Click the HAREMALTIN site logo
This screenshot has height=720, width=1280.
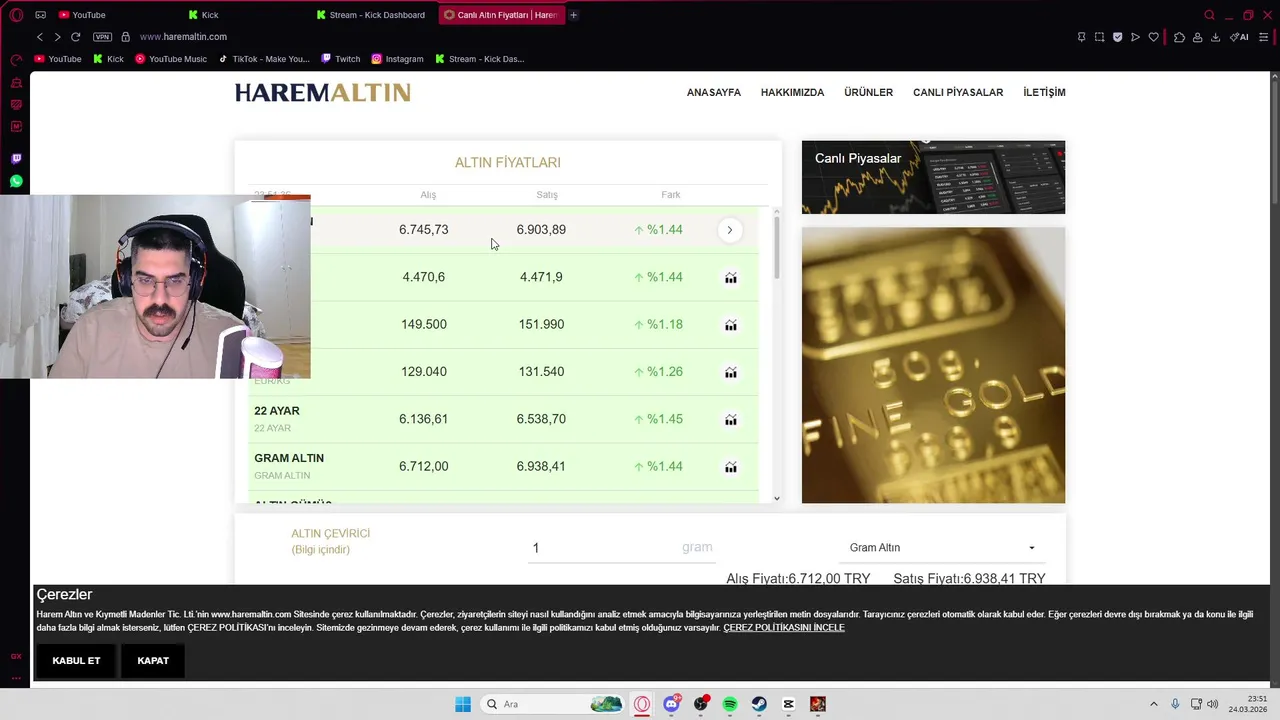point(322,93)
